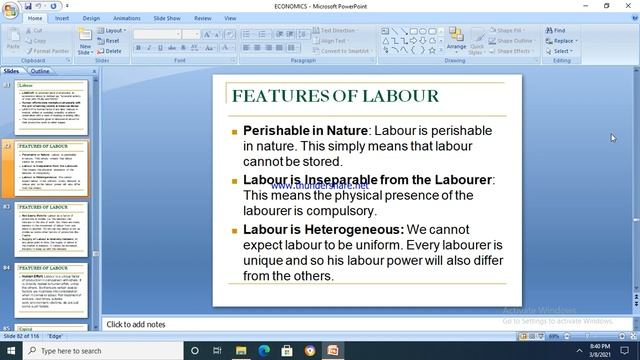Select the Right Arrow shape
The height and width of the screenshot is (360, 640).
pyautogui.click(x=413, y=41)
